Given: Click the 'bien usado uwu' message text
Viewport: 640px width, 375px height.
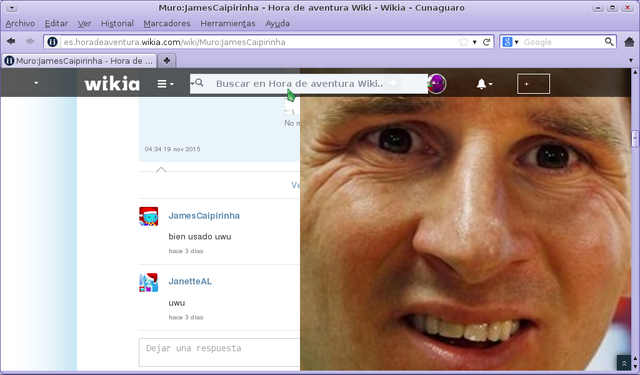Looking at the screenshot, I should 200,237.
